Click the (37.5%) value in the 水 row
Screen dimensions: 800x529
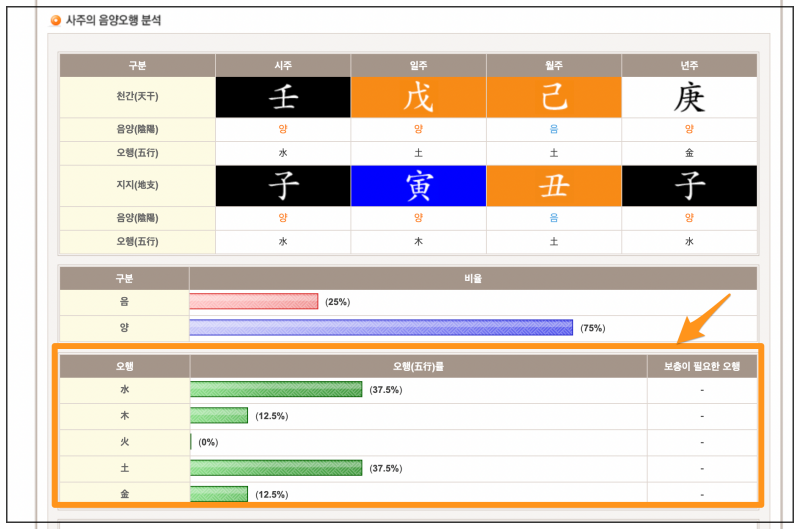[386, 390]
